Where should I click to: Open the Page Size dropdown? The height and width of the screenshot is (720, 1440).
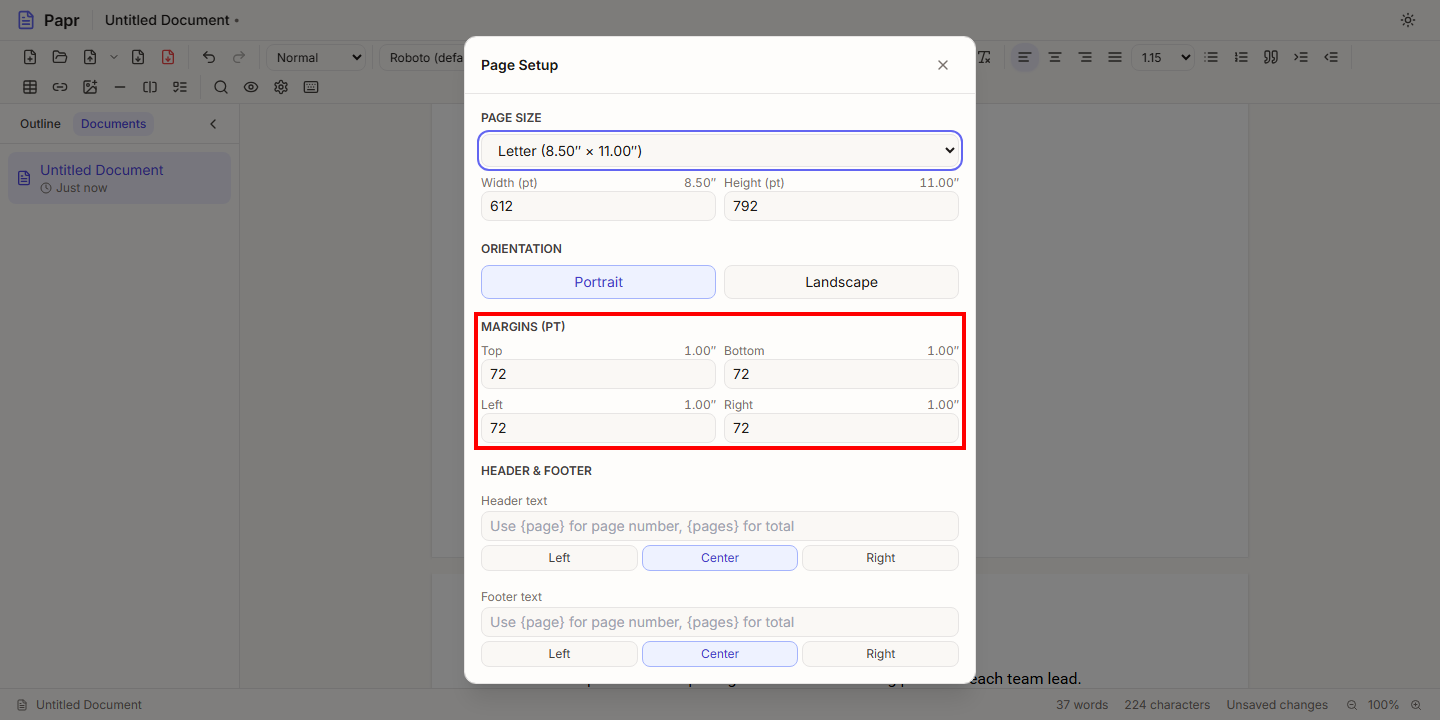tap(720, 151)
